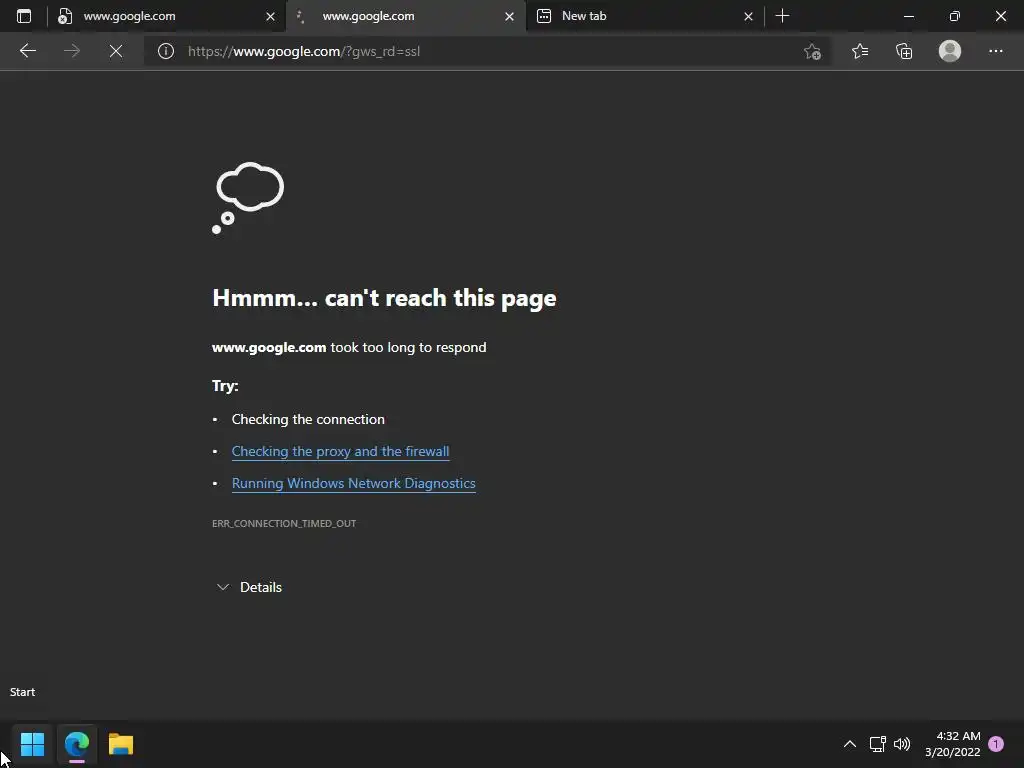Stop loading the page
This screenshot has height=768, width=1024.
(116, 51)
